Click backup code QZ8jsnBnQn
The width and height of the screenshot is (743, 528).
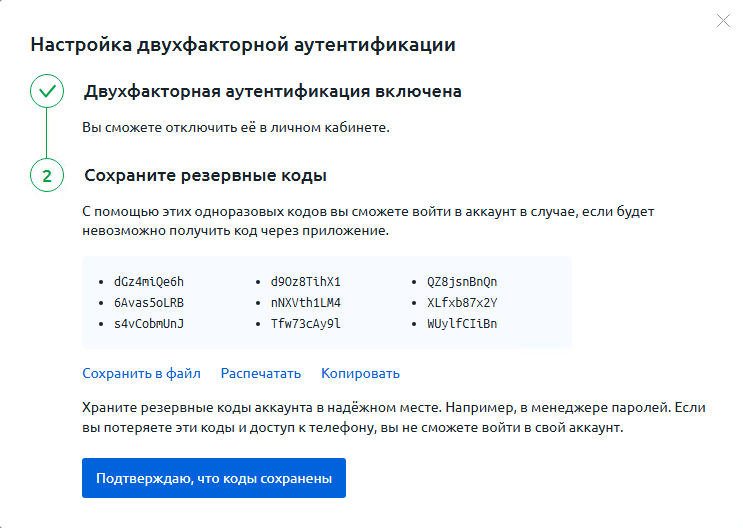461,281
